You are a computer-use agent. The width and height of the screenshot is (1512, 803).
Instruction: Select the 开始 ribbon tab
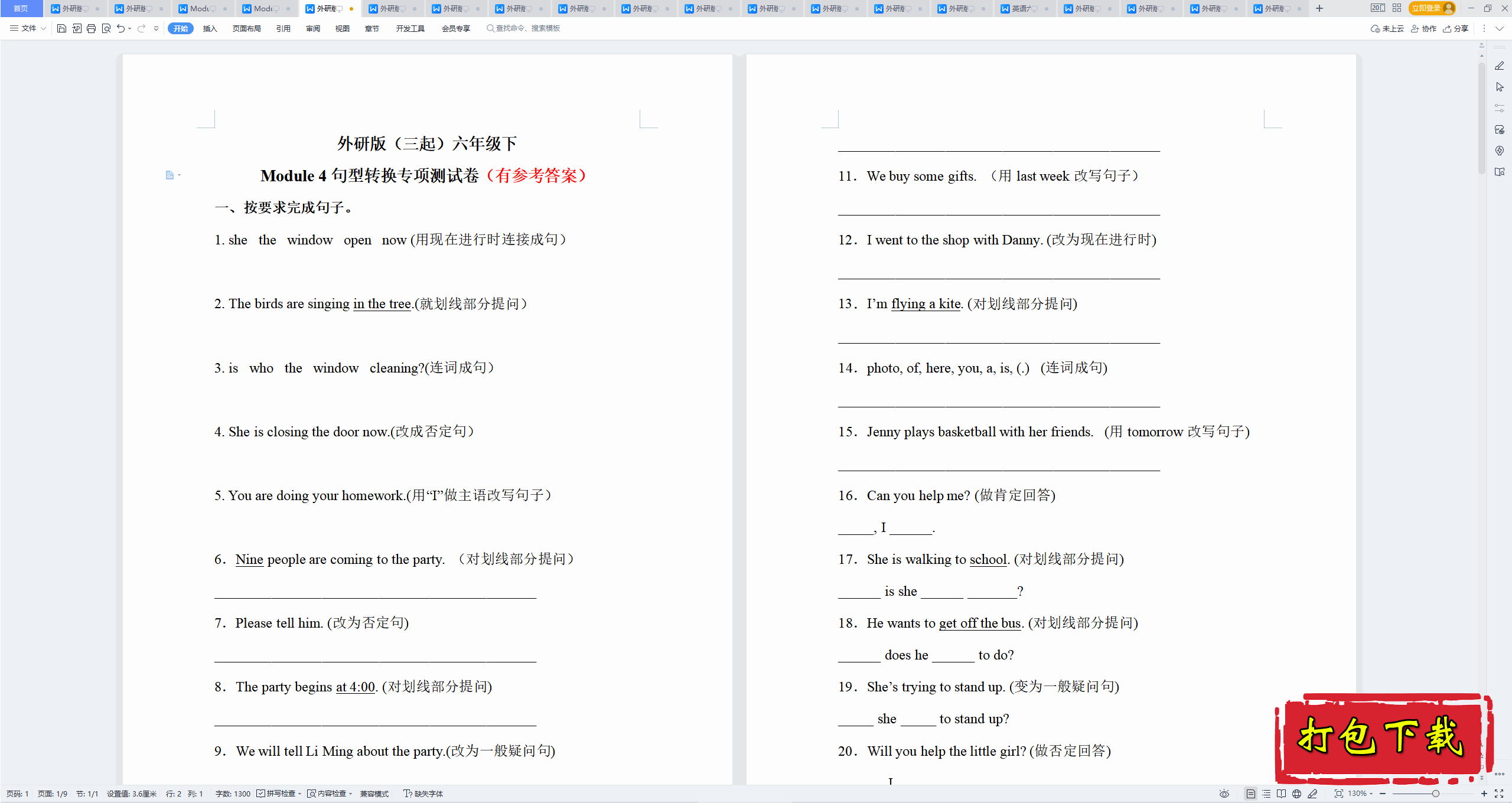[x=181, y=28]
